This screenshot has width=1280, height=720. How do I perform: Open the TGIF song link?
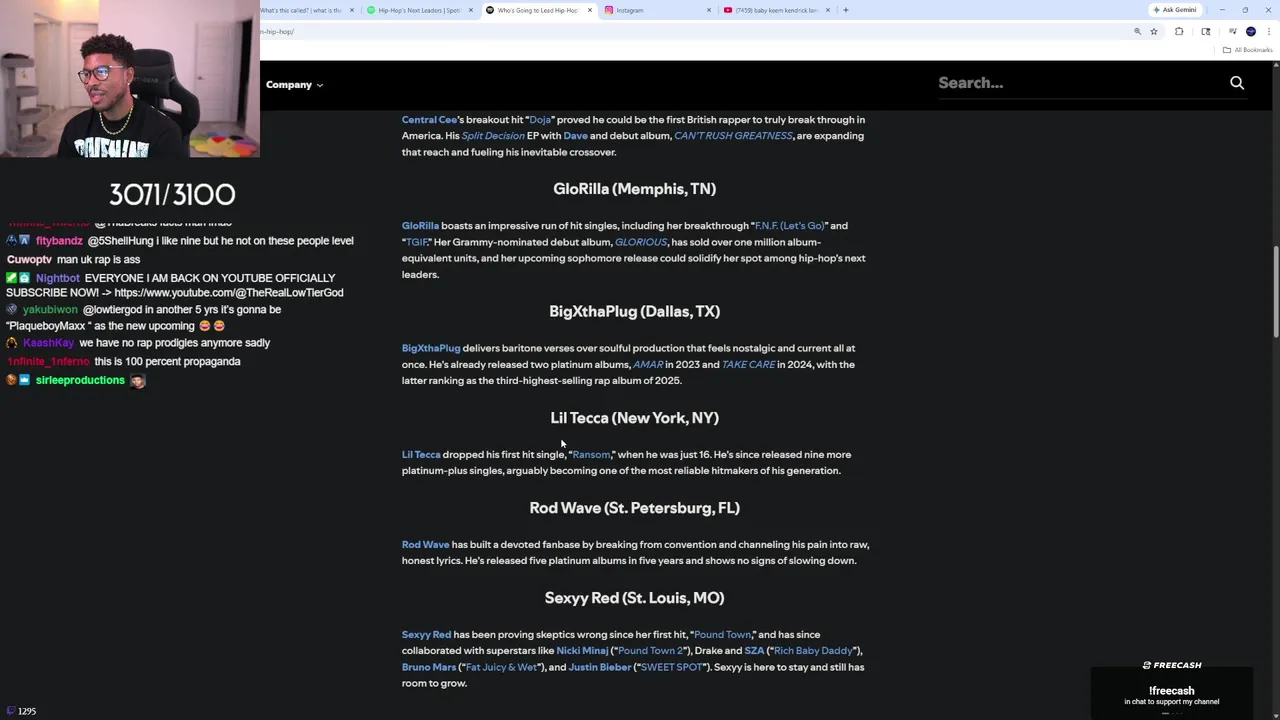click(x=416, y=242)
